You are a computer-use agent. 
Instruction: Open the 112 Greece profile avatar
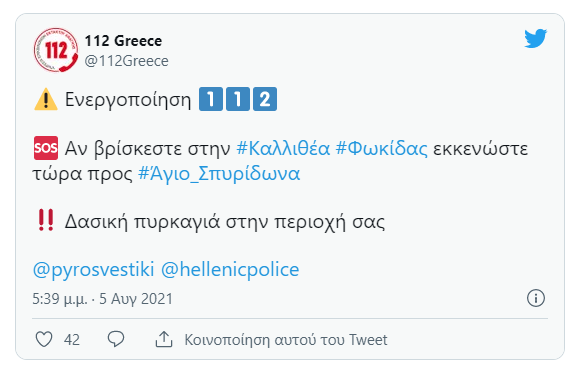[x=56, y=50]
